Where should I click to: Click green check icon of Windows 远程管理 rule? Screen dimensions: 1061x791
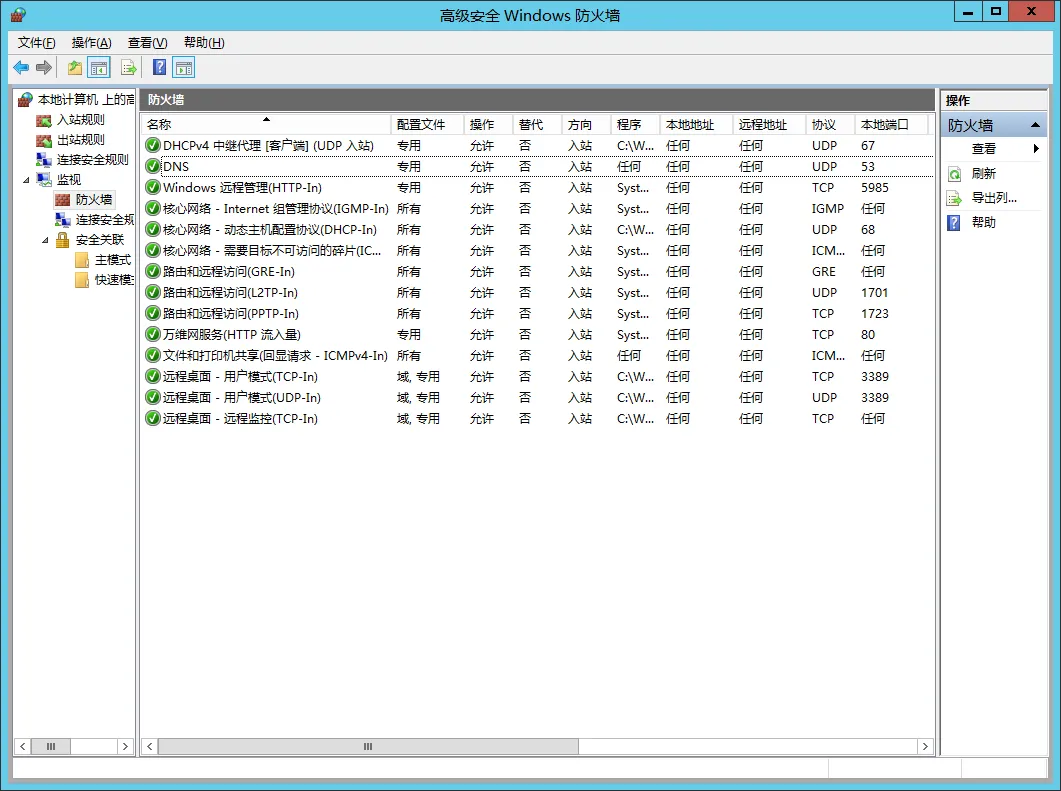pos(153,187)
